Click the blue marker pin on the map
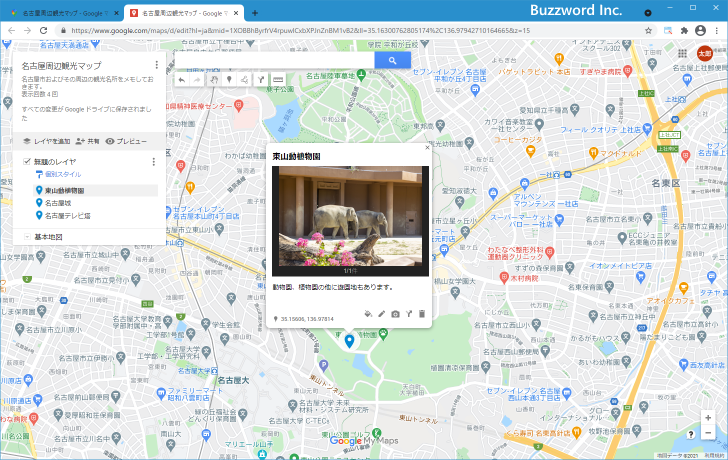Viewport: 728px width, 460px height. pyautogui.click(x=349, y=341)
